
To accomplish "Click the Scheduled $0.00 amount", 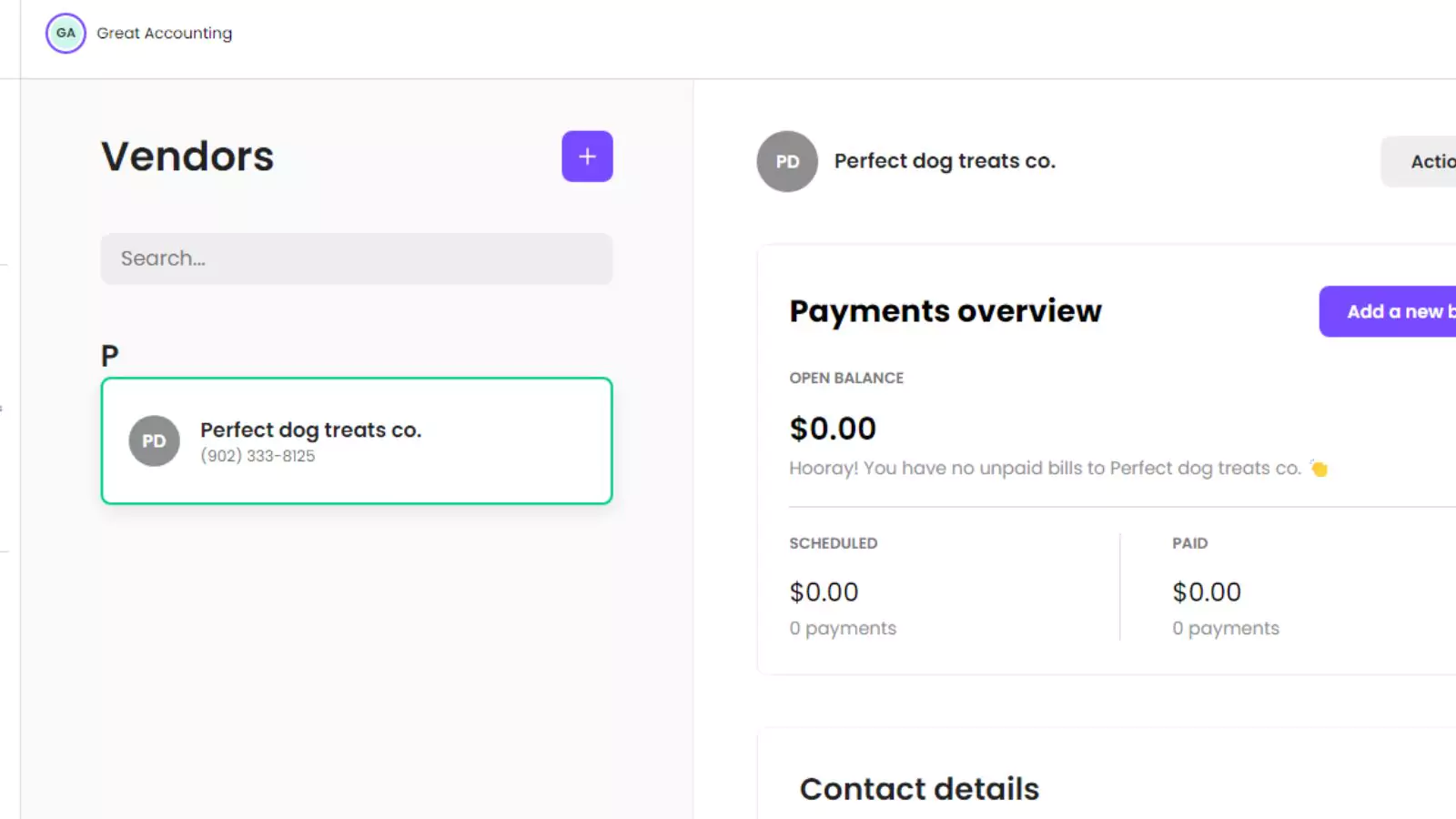I will click(824, 592).
